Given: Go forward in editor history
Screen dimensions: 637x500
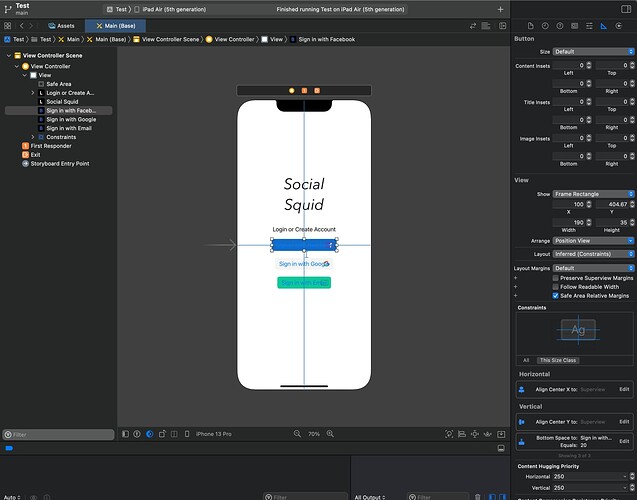Looking at the screenshot, I should [x=31, y=26].
